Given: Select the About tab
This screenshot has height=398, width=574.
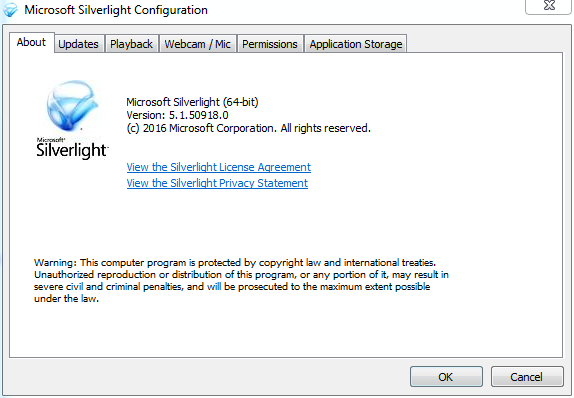Looking at the screenshot, I should [x=31, y=42].
